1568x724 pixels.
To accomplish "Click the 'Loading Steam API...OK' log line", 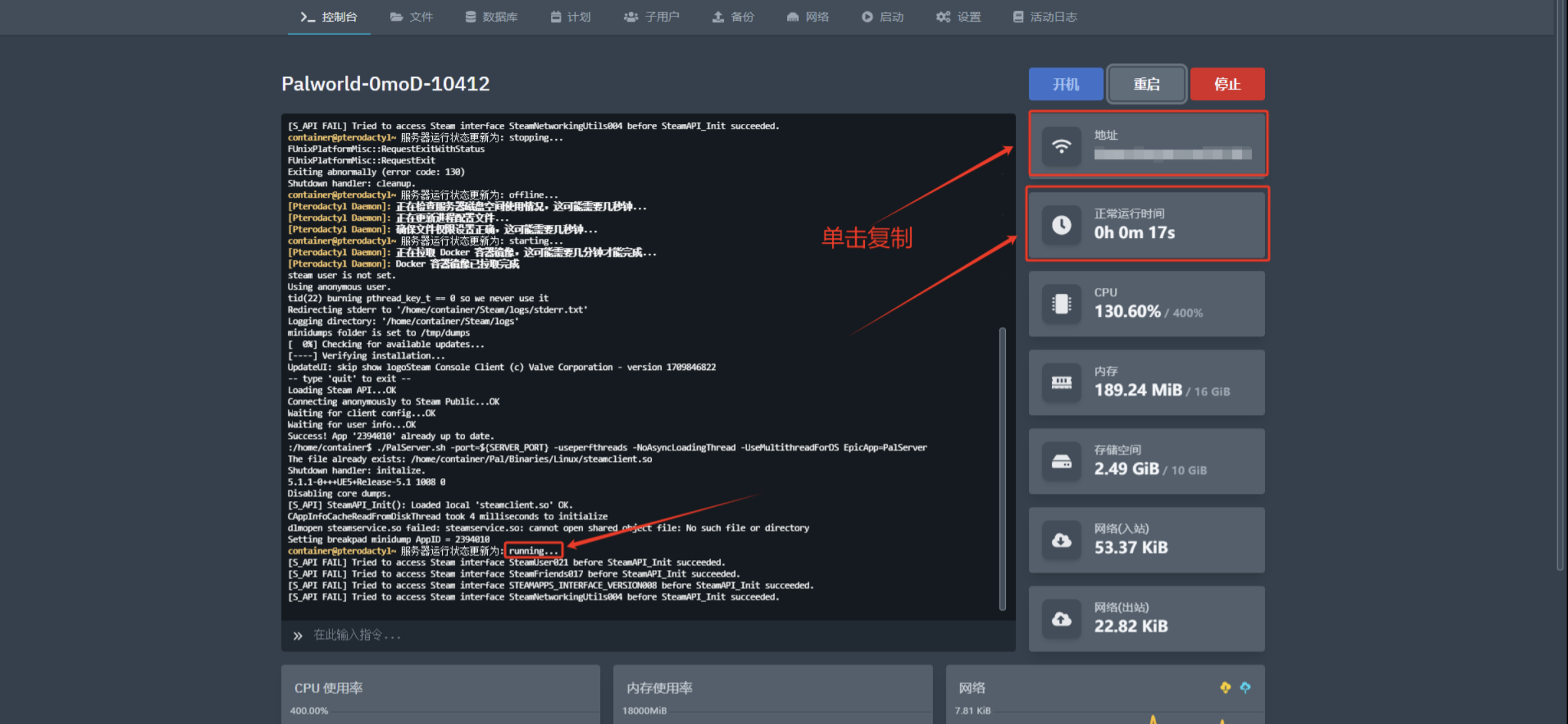I will [x=342, y=390].
